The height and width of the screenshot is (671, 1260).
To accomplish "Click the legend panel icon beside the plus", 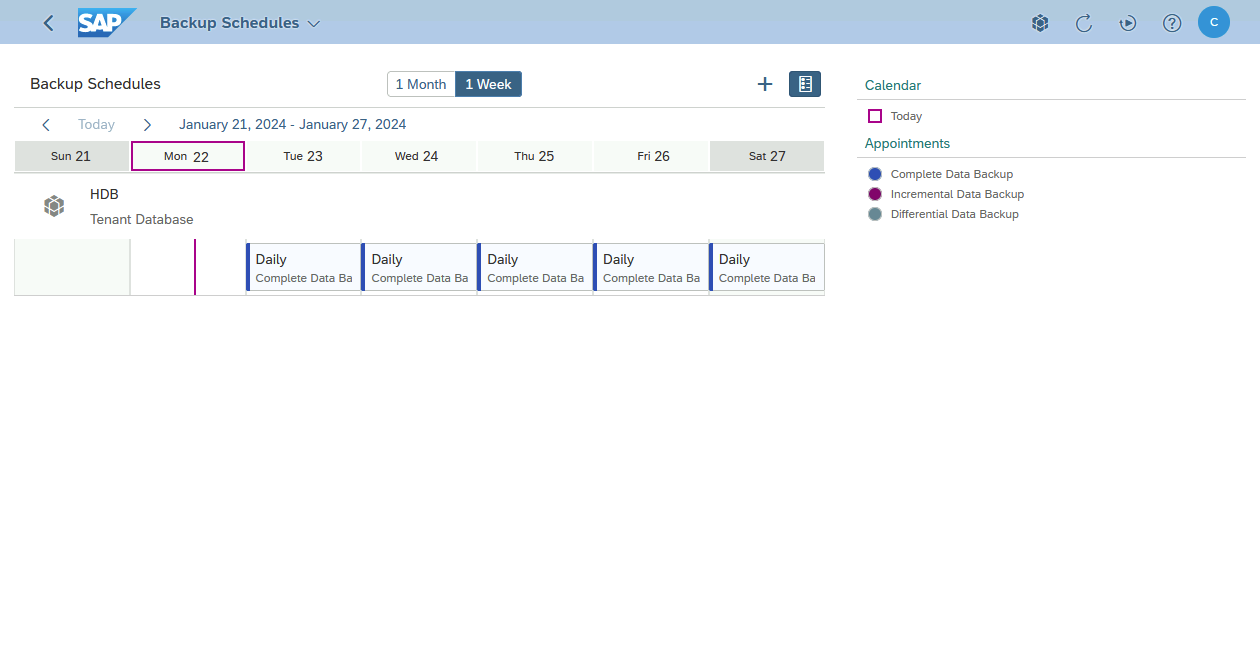I will click(804, 84).
